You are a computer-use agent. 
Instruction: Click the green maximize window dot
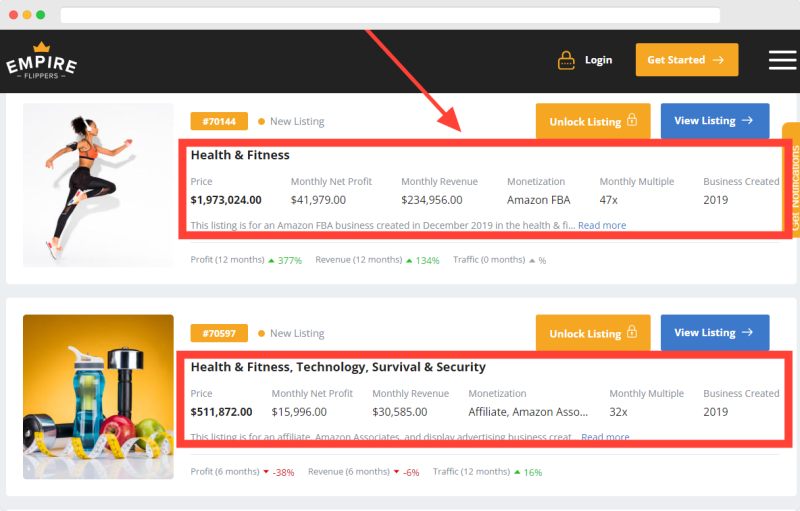(40, 15)
